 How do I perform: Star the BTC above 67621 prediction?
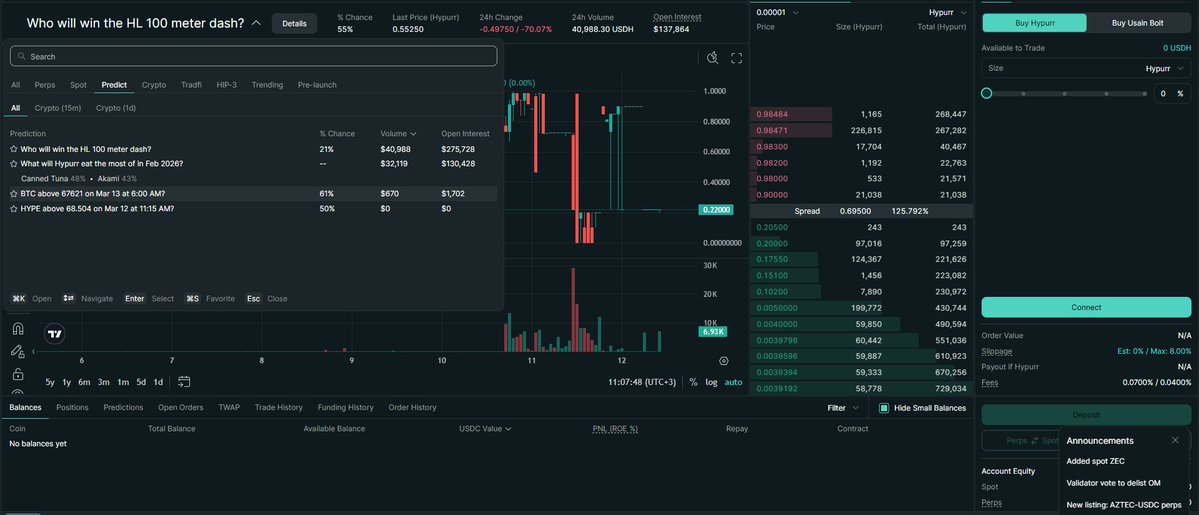14,194
